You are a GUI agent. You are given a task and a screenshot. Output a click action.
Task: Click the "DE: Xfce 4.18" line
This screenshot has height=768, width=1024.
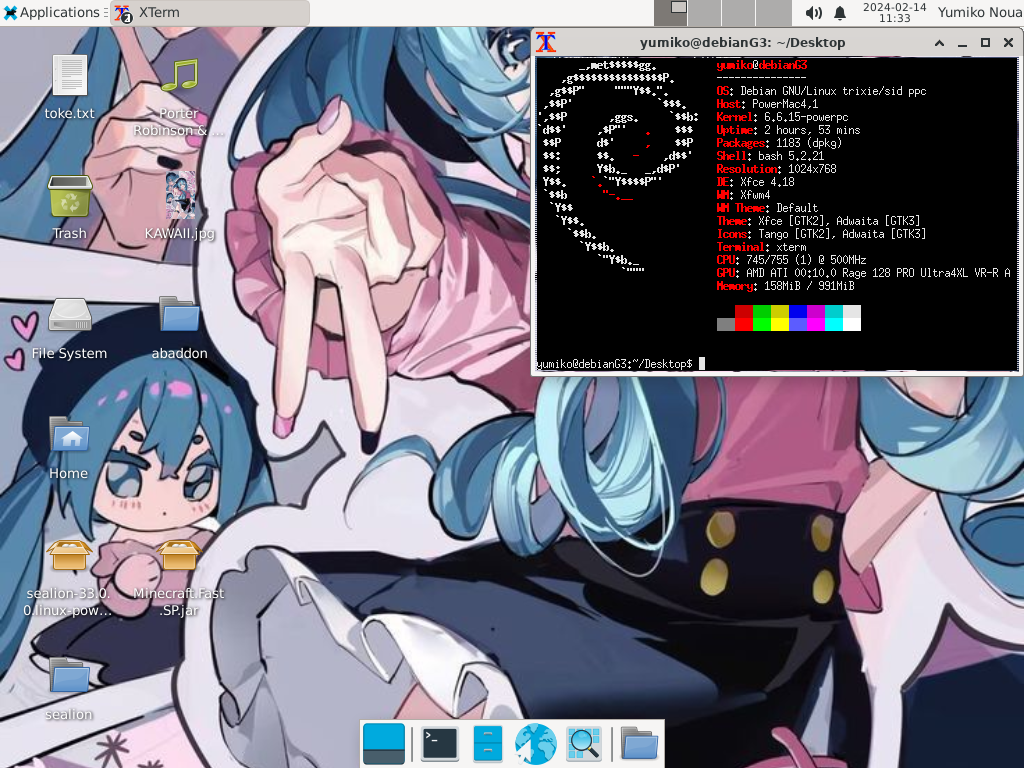(756, 182)
